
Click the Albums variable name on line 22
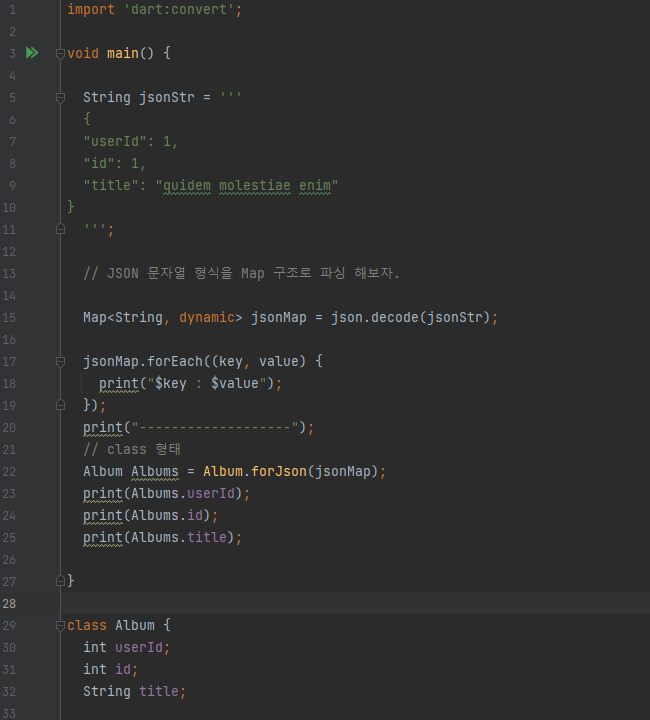pyautogui.click(x=155, y=472)
